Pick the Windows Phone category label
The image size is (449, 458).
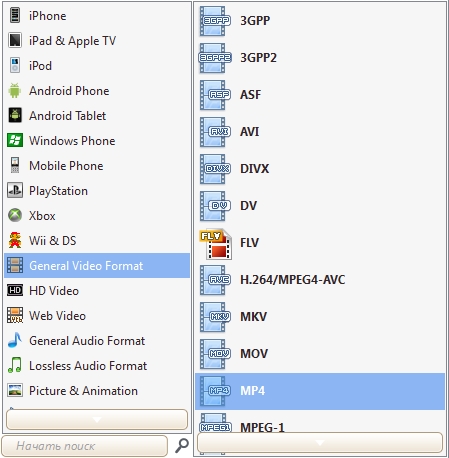pyautogui.click(x=72, y=141)
